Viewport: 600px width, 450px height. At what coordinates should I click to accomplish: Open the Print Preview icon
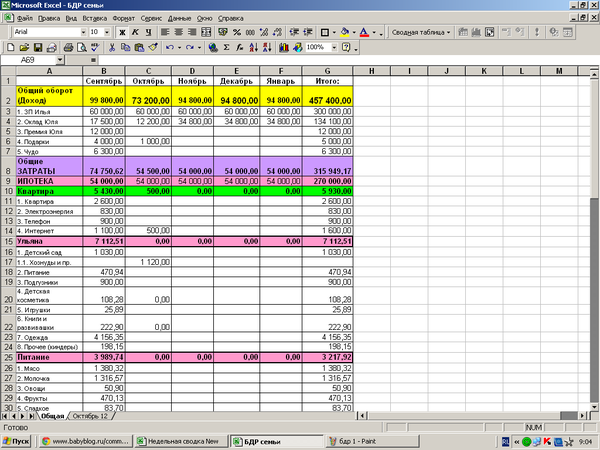point(83,47)
